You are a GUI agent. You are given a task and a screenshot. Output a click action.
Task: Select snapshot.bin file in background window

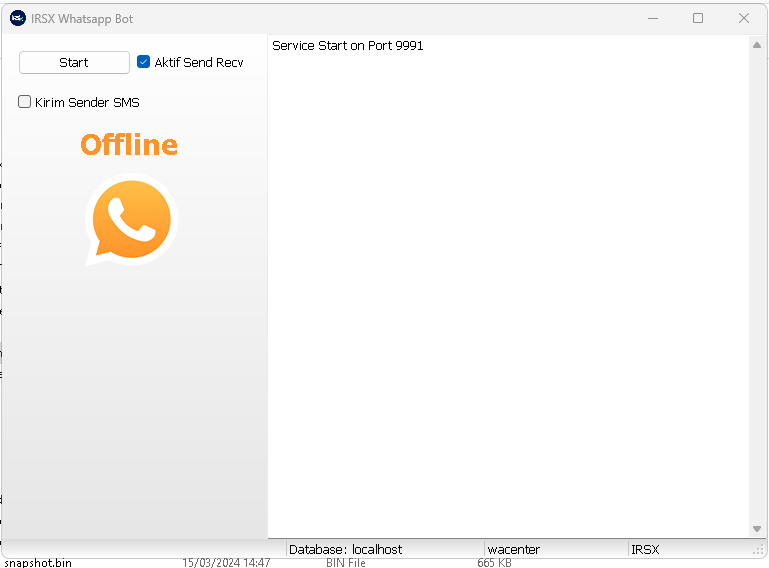[38, 563]
